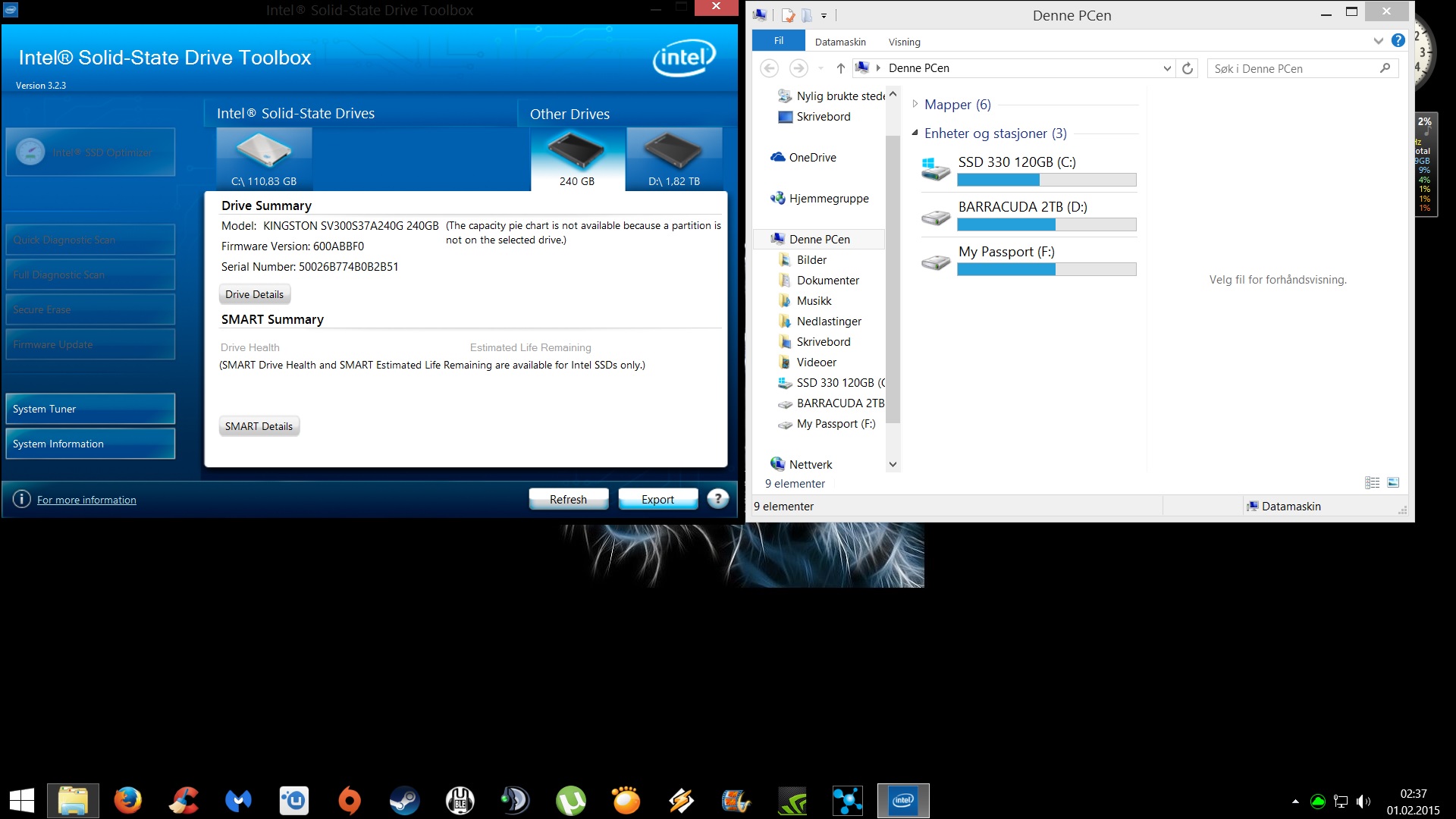This screenshot has width=1456, height=819.
Task: Open help with the question mark button in Toolbox
Action: 717,499
